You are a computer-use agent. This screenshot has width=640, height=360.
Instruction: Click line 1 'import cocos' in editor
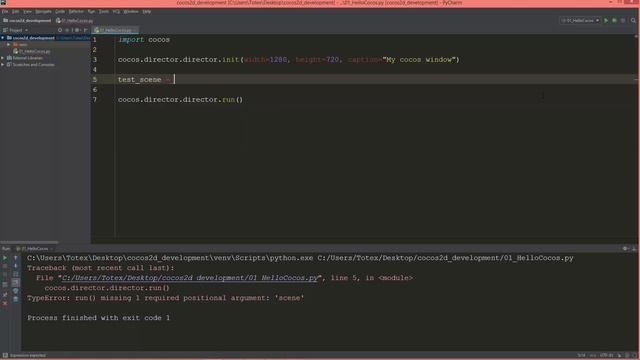click(144, 40)
